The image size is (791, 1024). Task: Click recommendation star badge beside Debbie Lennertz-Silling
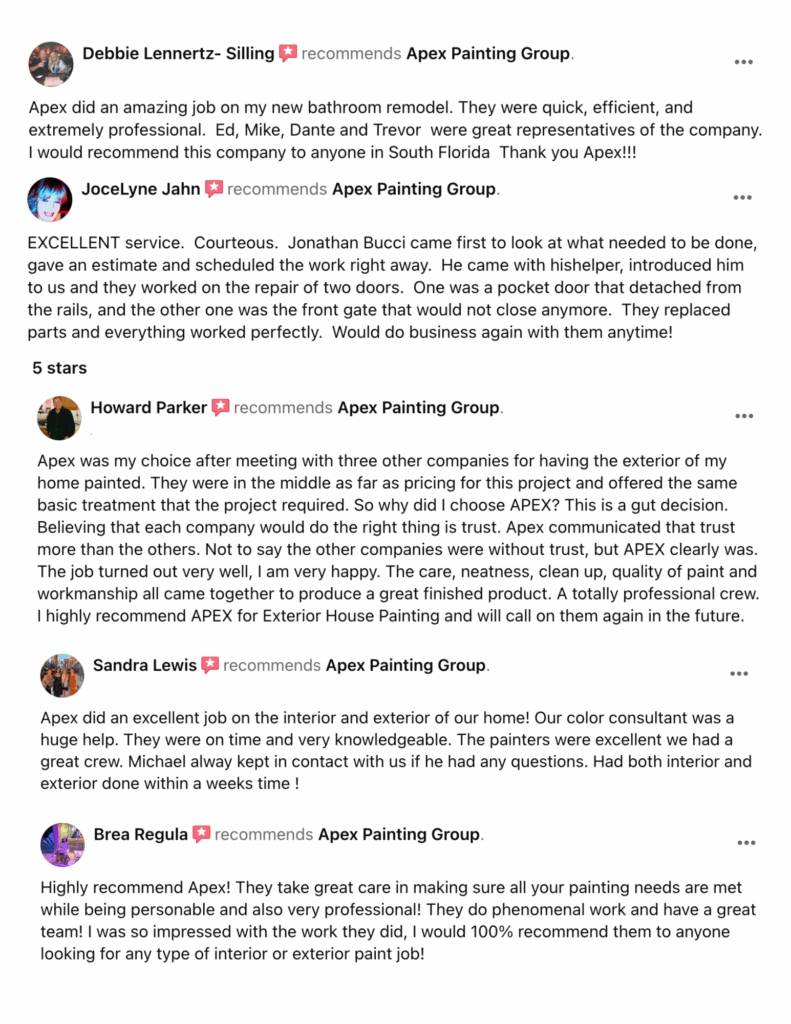(x=287, y=53)
